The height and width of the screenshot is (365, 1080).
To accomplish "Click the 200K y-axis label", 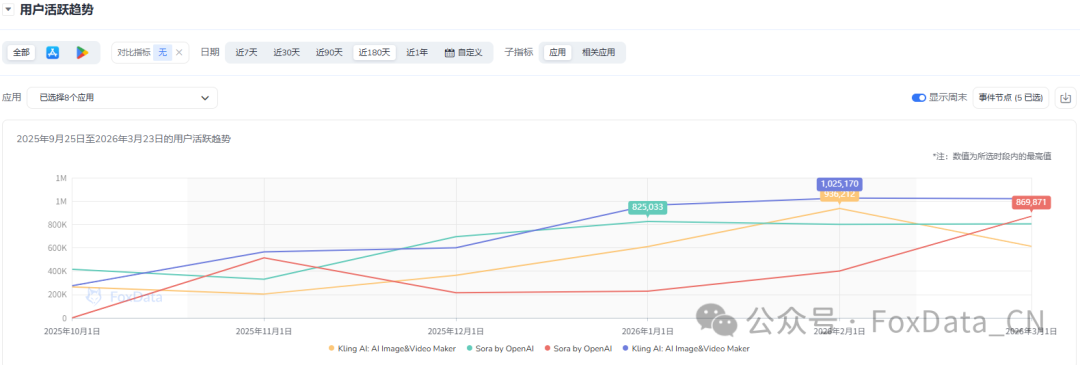I will (56, 295).
